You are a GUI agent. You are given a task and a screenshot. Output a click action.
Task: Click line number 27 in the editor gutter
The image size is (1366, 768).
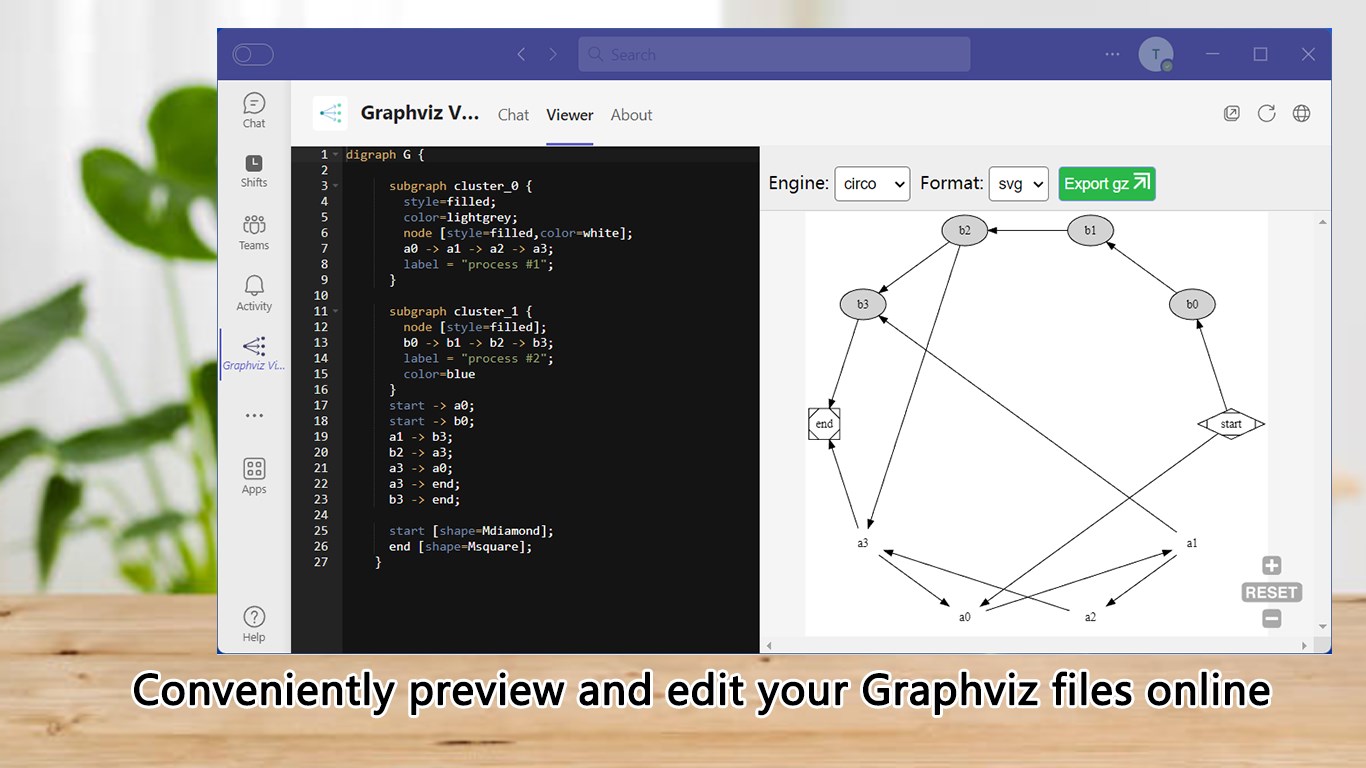[320, 562]
